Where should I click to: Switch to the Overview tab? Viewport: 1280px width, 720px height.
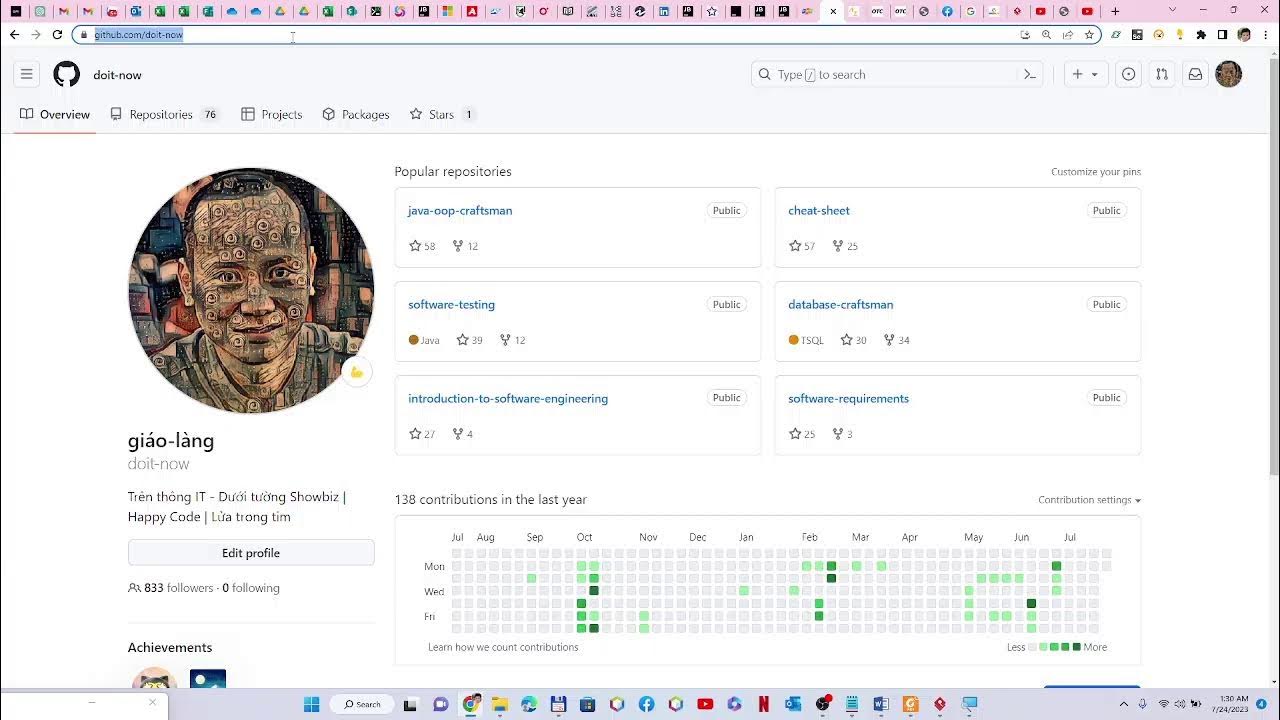click(x=55, y=114)
